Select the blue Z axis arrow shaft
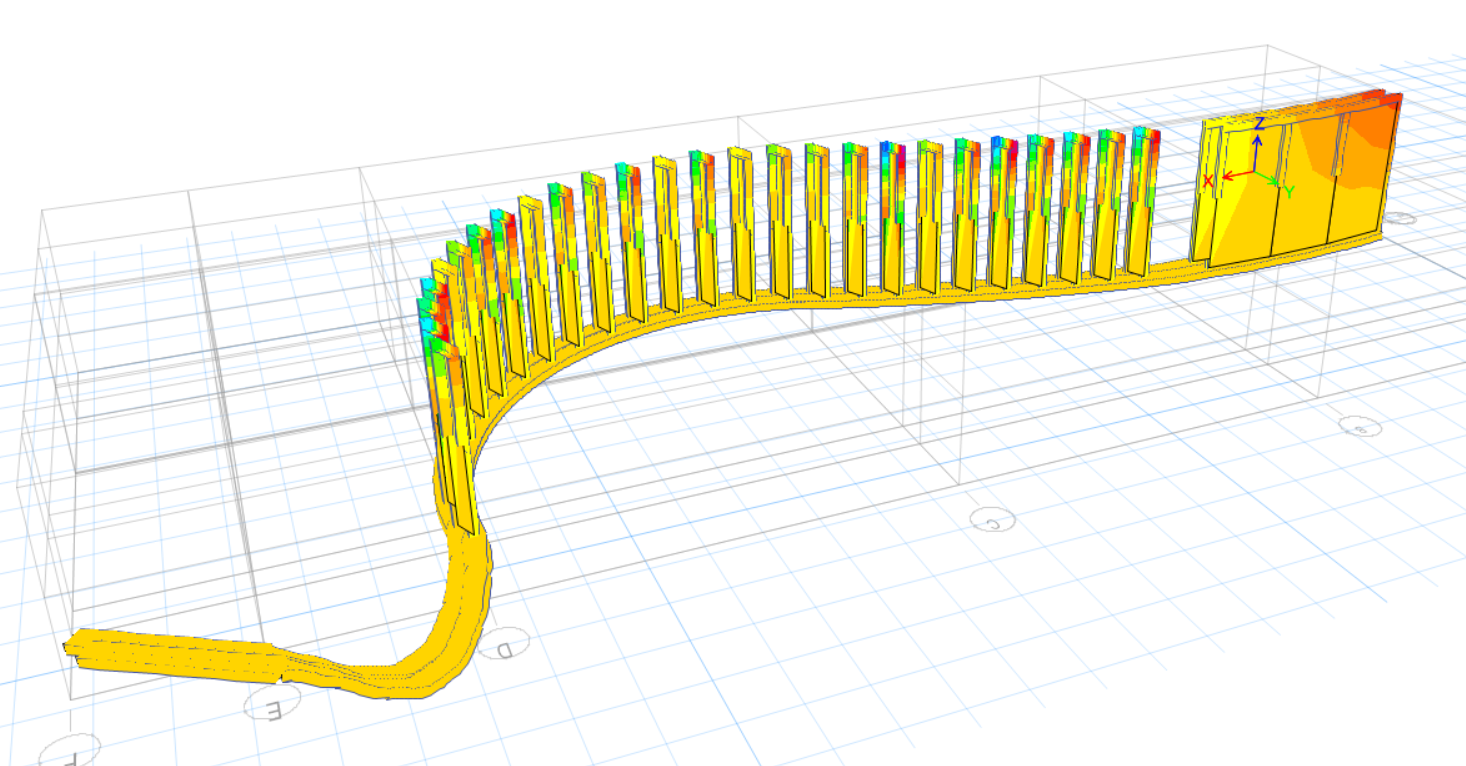The height and width of the screenshot is (766, 1466). tap(1258, 150)
